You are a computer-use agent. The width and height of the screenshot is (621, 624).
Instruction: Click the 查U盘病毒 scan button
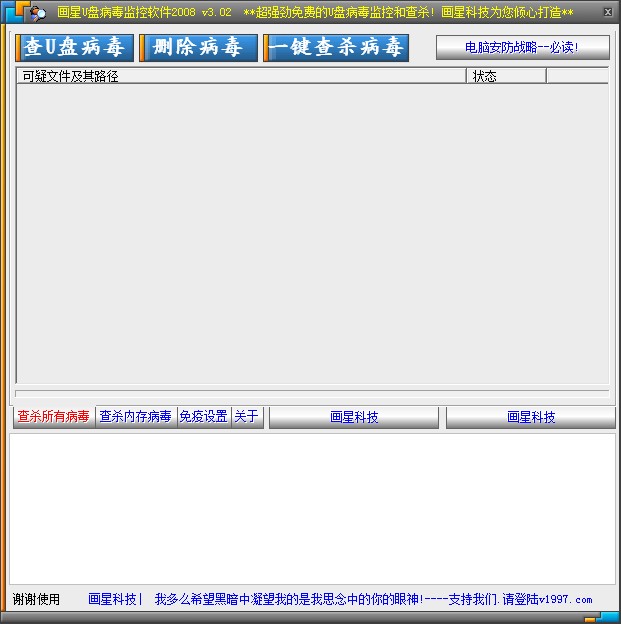(74, 48)
